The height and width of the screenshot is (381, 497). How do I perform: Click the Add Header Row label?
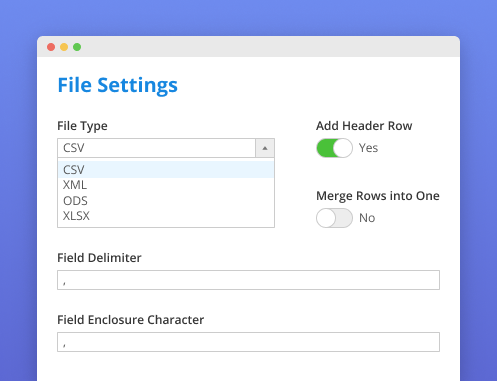(x=364, y=126)
